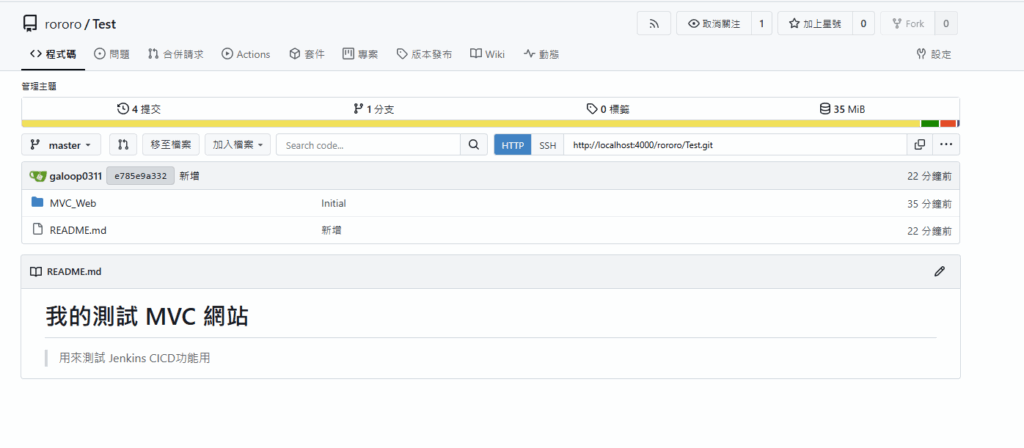Click the RSS feed icon

click(x=653, y=23)
